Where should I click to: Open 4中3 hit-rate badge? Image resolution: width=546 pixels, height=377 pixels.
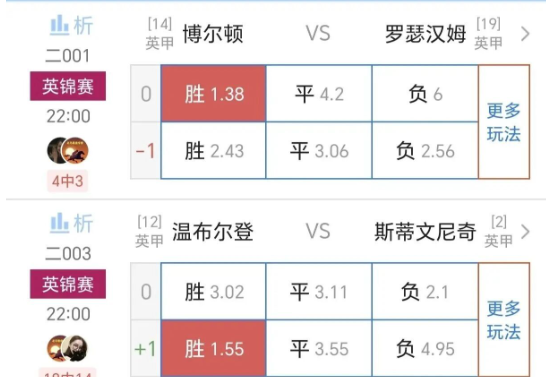tap(68, 181)
